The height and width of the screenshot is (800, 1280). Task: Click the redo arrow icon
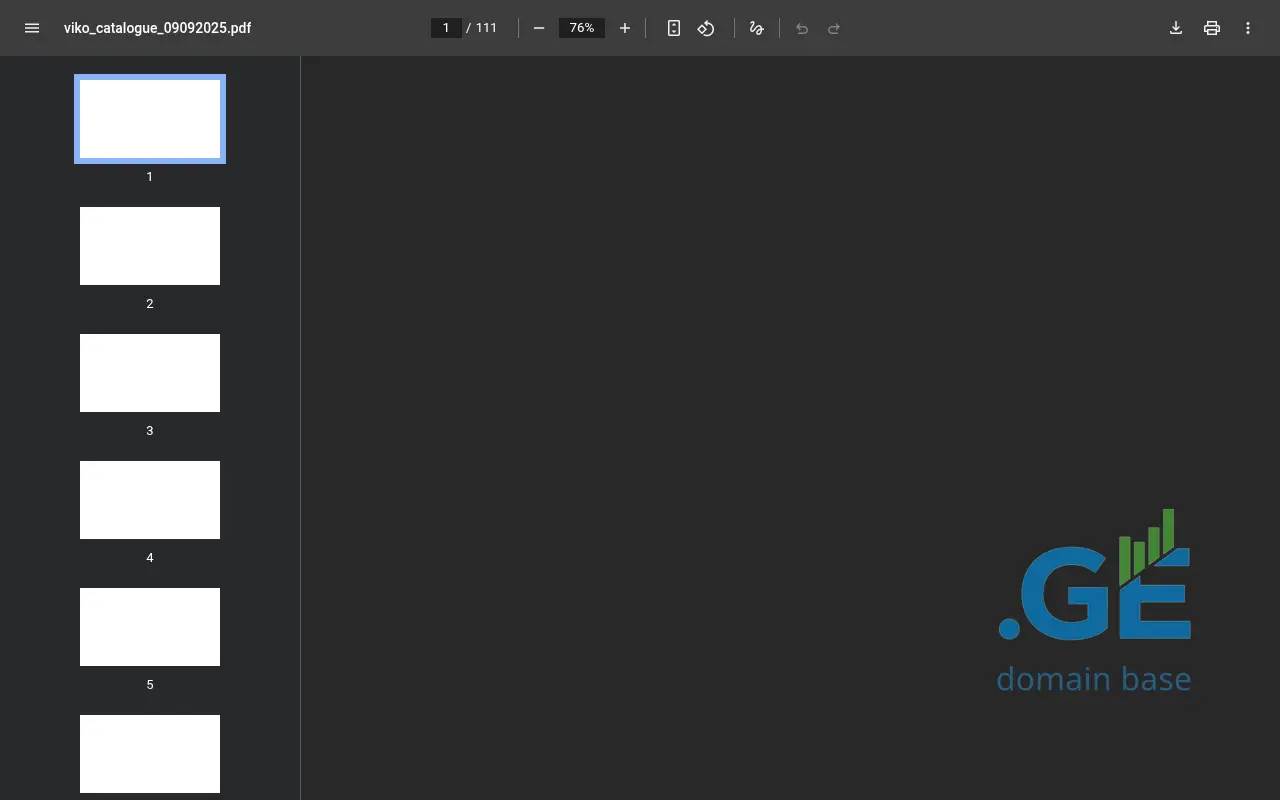(x=834, y=28)
